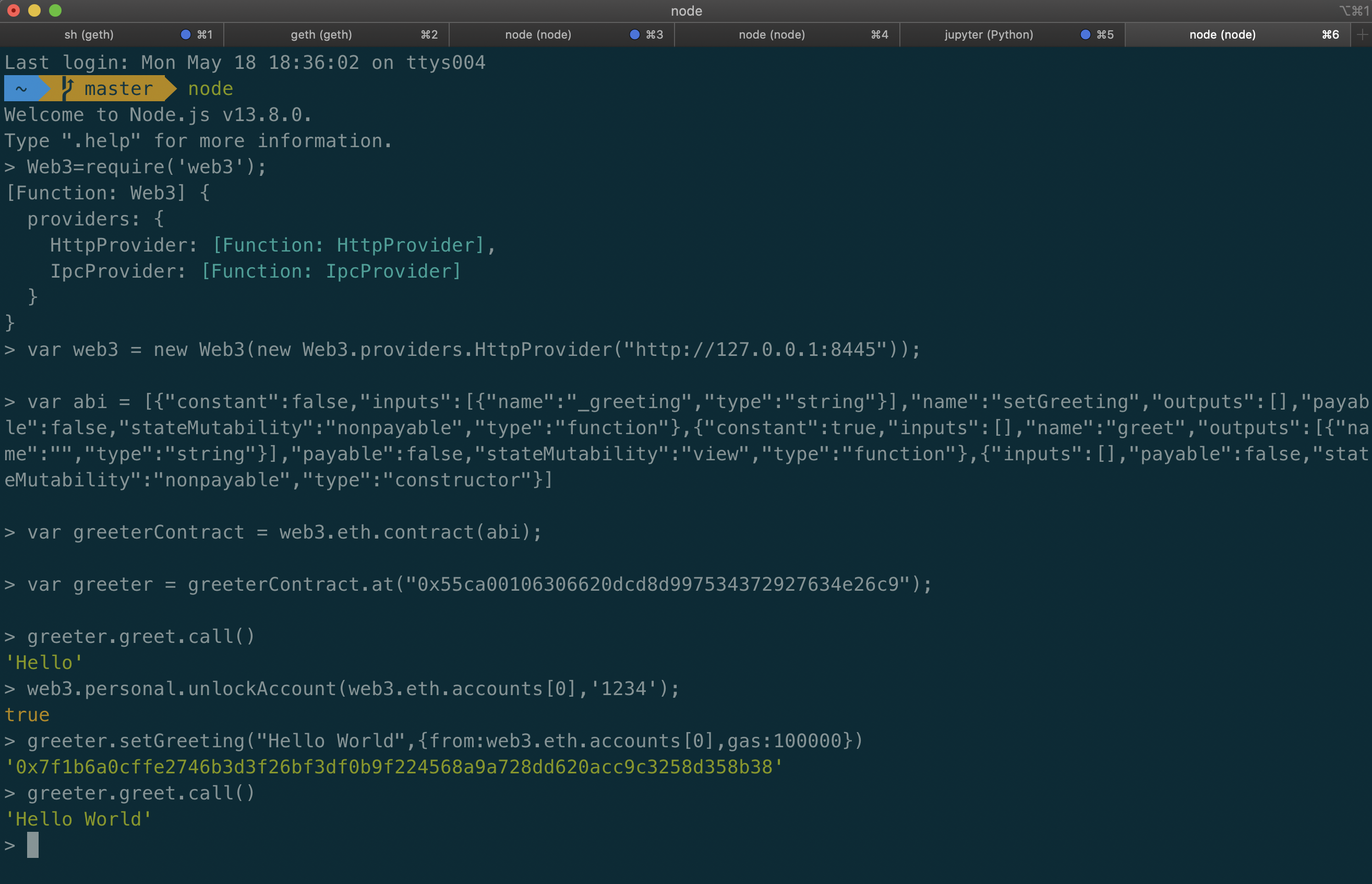Screen dimensions: 1372x884
Task: Switch to the sh (geth) tab
Action: point(89,34)
